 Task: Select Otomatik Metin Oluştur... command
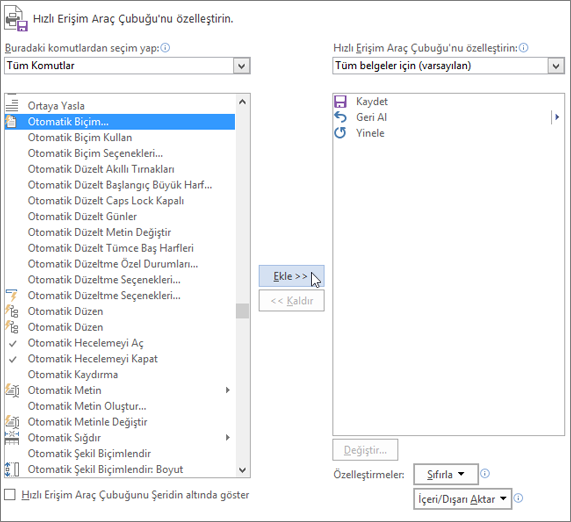[x=120, y=406]
